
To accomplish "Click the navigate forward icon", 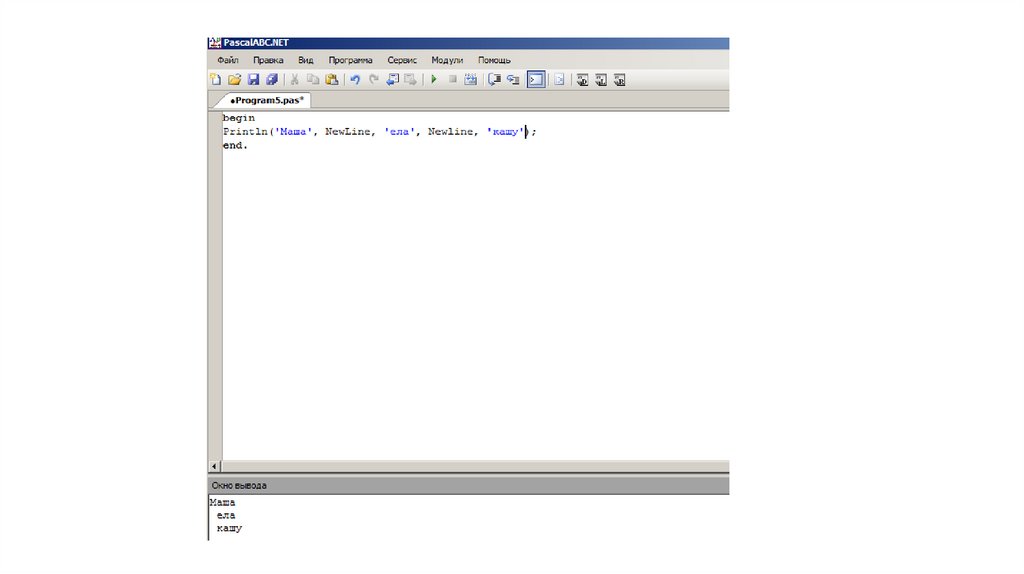I will click(410, 80).
